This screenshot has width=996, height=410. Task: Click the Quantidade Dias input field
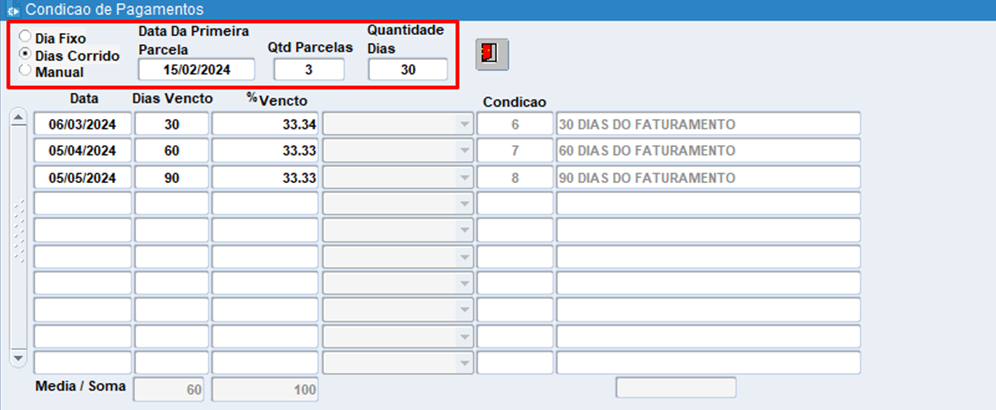point(408,70)
